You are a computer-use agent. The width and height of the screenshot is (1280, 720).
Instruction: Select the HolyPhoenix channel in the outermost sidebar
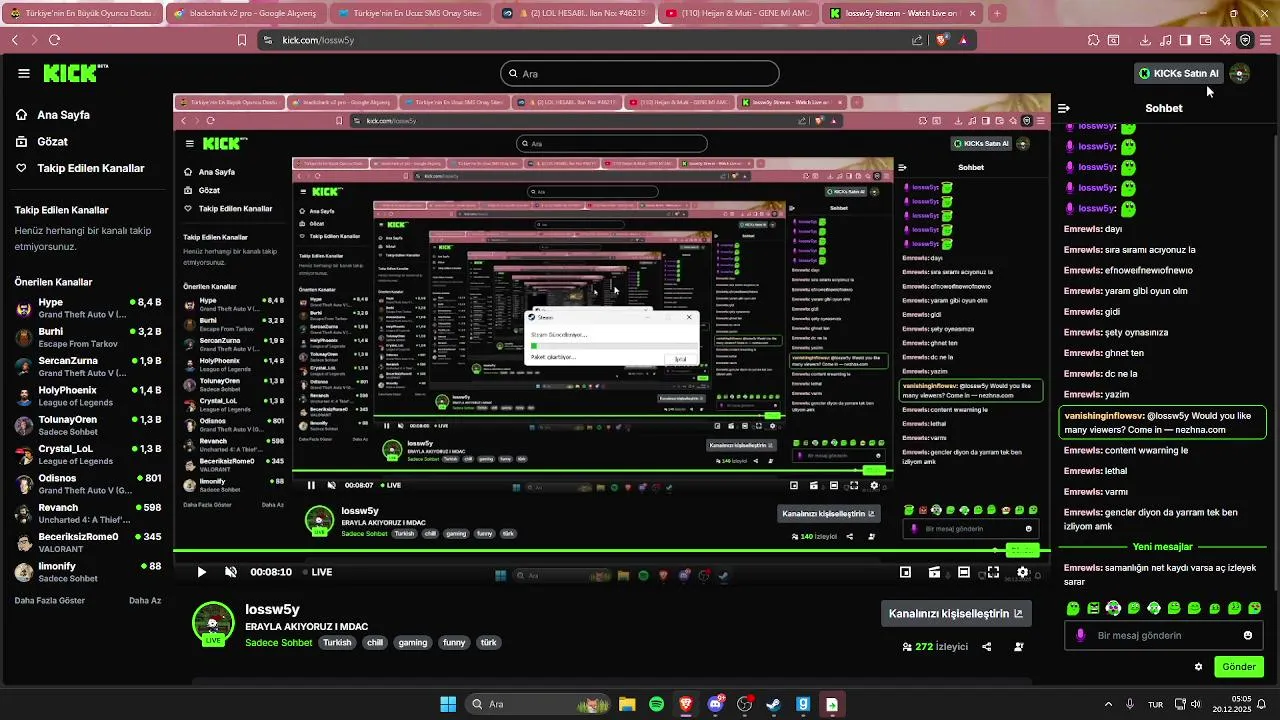pyautogui.click(x=88, y=396)
